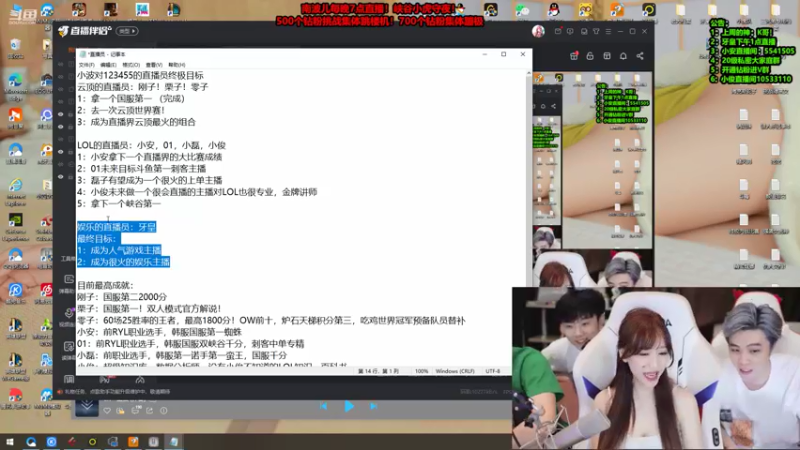800x450 pixels.
Task: Open the Internet Explorer desktop icon
Action: [x=15, y=191]
